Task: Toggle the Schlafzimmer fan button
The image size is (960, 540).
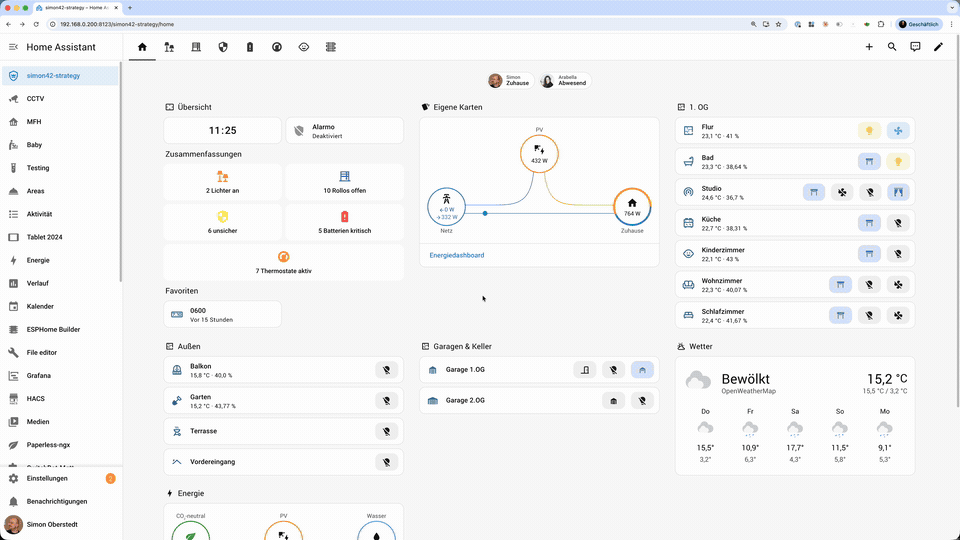Action: coord(898,315)
